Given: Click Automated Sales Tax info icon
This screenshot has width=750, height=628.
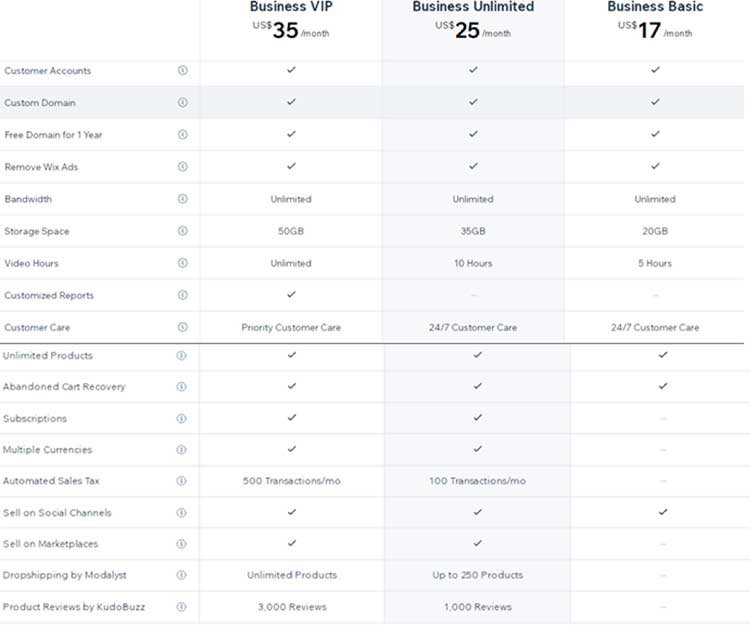Looking at the screenshot, I should 181,481.
